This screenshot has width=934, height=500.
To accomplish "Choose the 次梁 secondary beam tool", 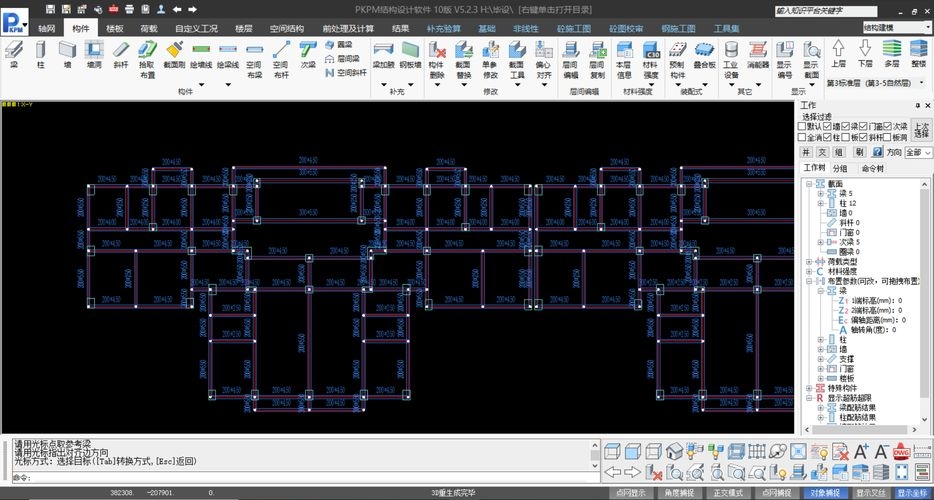I will coord(308,53).
